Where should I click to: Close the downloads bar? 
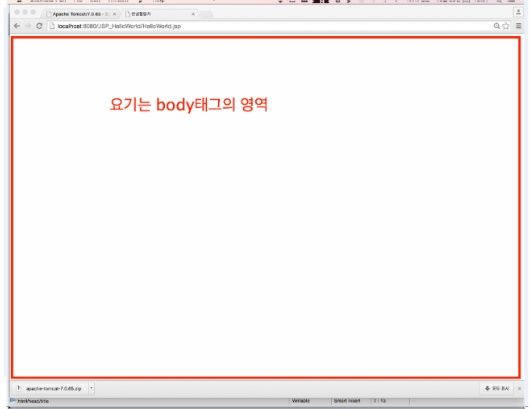(519, 388)
